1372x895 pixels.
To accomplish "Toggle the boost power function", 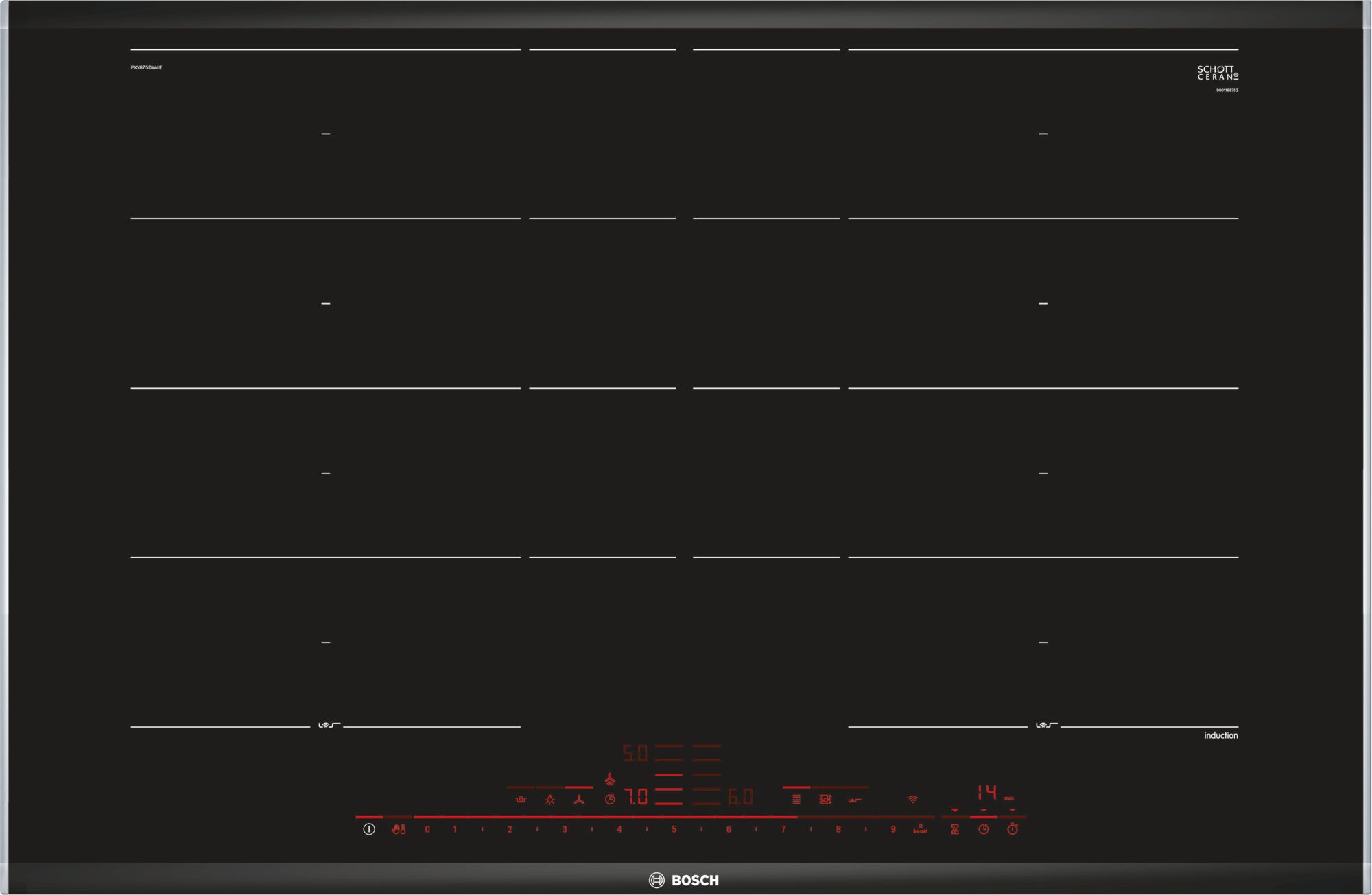I will [920, 829].
